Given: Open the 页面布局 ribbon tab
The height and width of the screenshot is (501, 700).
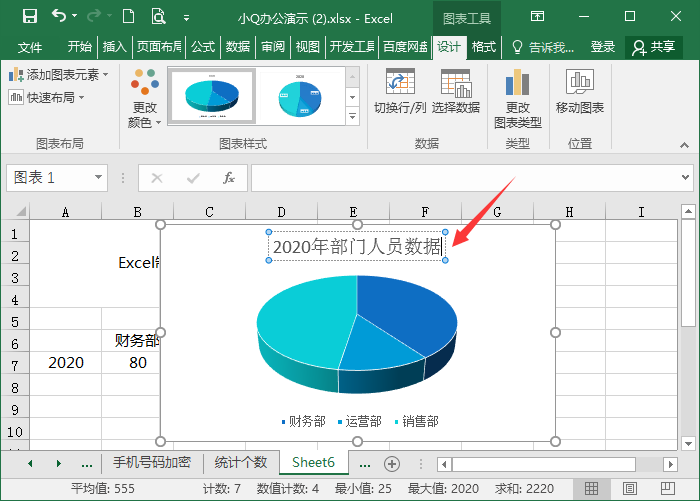Looking at the screenshot, I should point(159,46).
